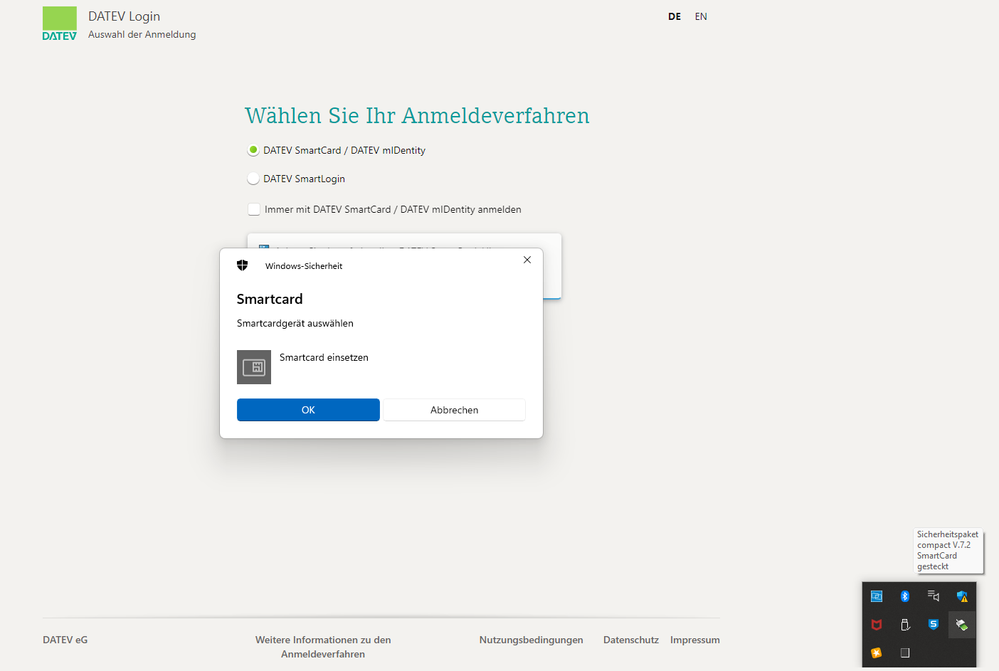Open the blue shield S tray icon
The width and height of the screenshot is (999, 671).
(x=933, y=624)
